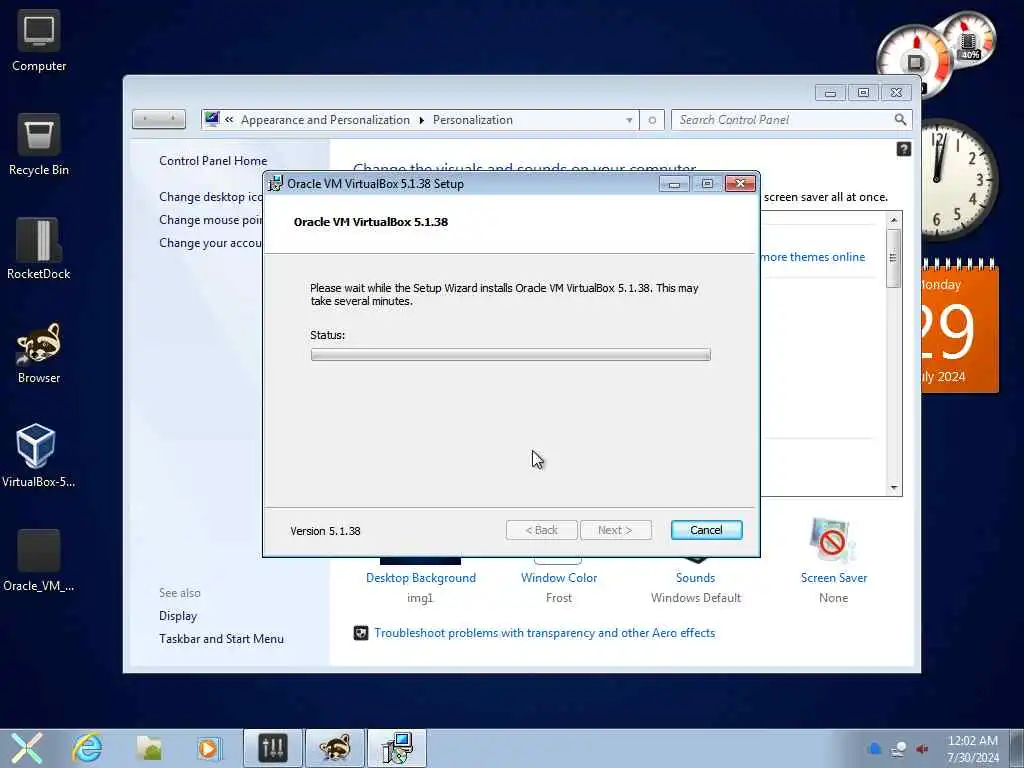The width and height of the screenshot is (1024, 768).
Task: Open Control Panel Home link
Action: 213,161
